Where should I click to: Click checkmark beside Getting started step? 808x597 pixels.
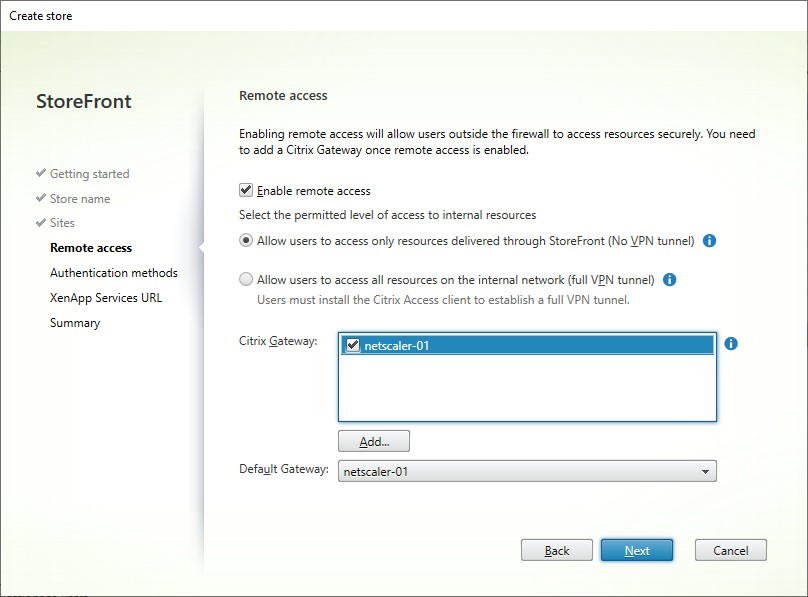click(41, 173)
